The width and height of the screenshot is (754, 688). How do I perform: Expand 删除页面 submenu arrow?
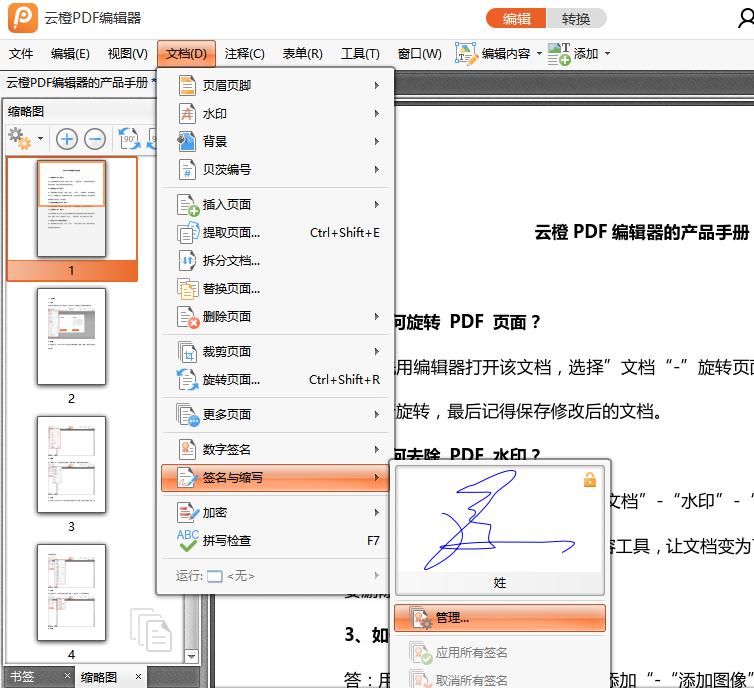coord(377,317)
